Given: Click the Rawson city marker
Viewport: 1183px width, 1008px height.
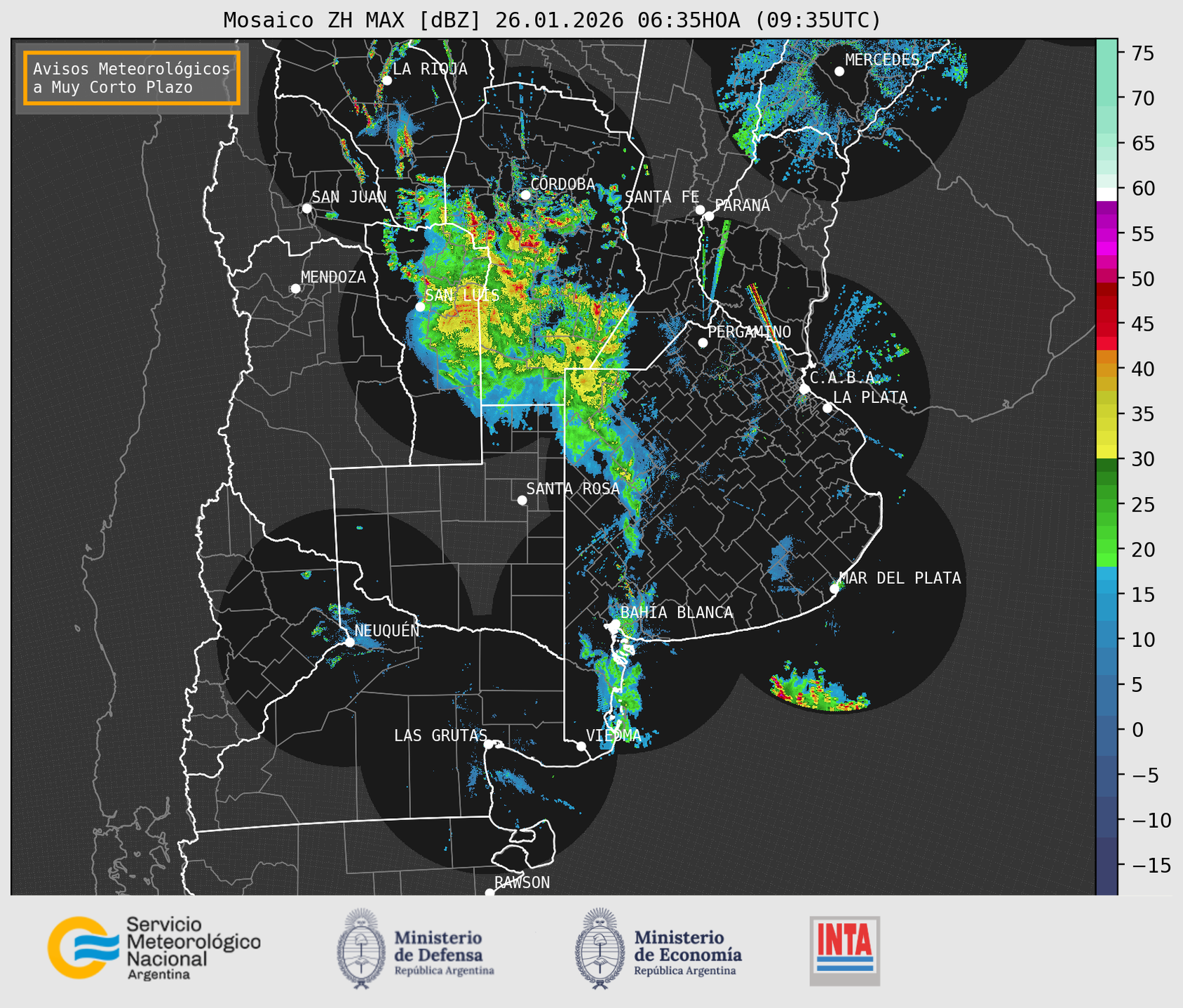Looking at the screenshot, I should [x=489, y=893].
